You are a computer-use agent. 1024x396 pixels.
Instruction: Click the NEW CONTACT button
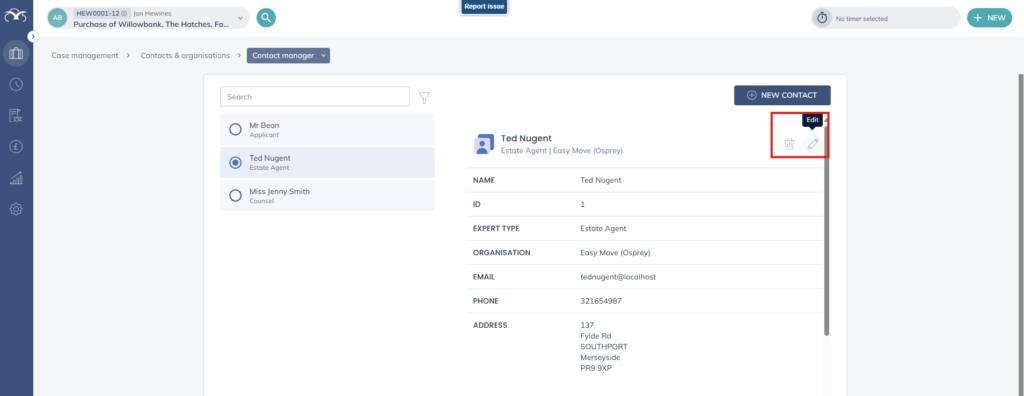pos(782,95)
